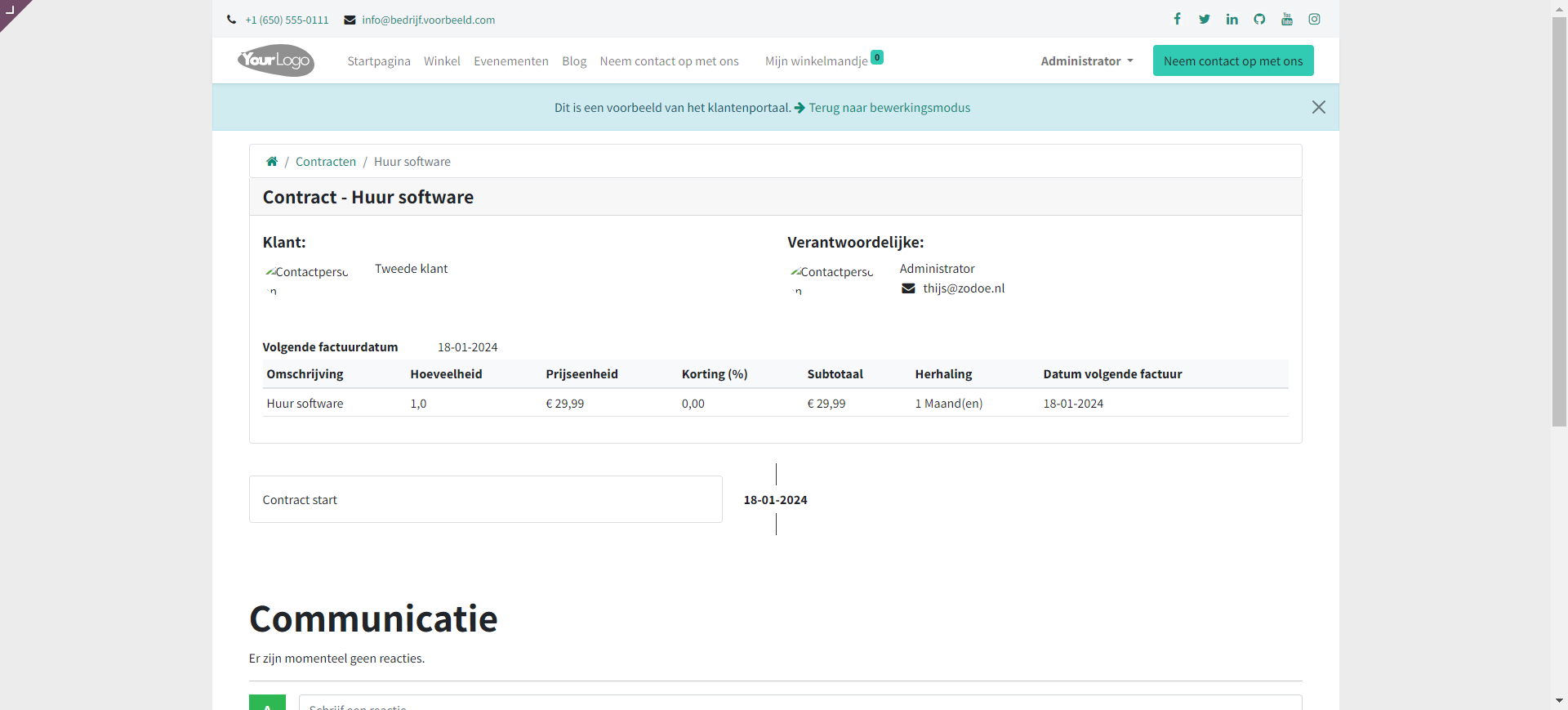Screen dimensions: 1568x710
Task: Open the Instagram social icon
Action: (1314, 19)
